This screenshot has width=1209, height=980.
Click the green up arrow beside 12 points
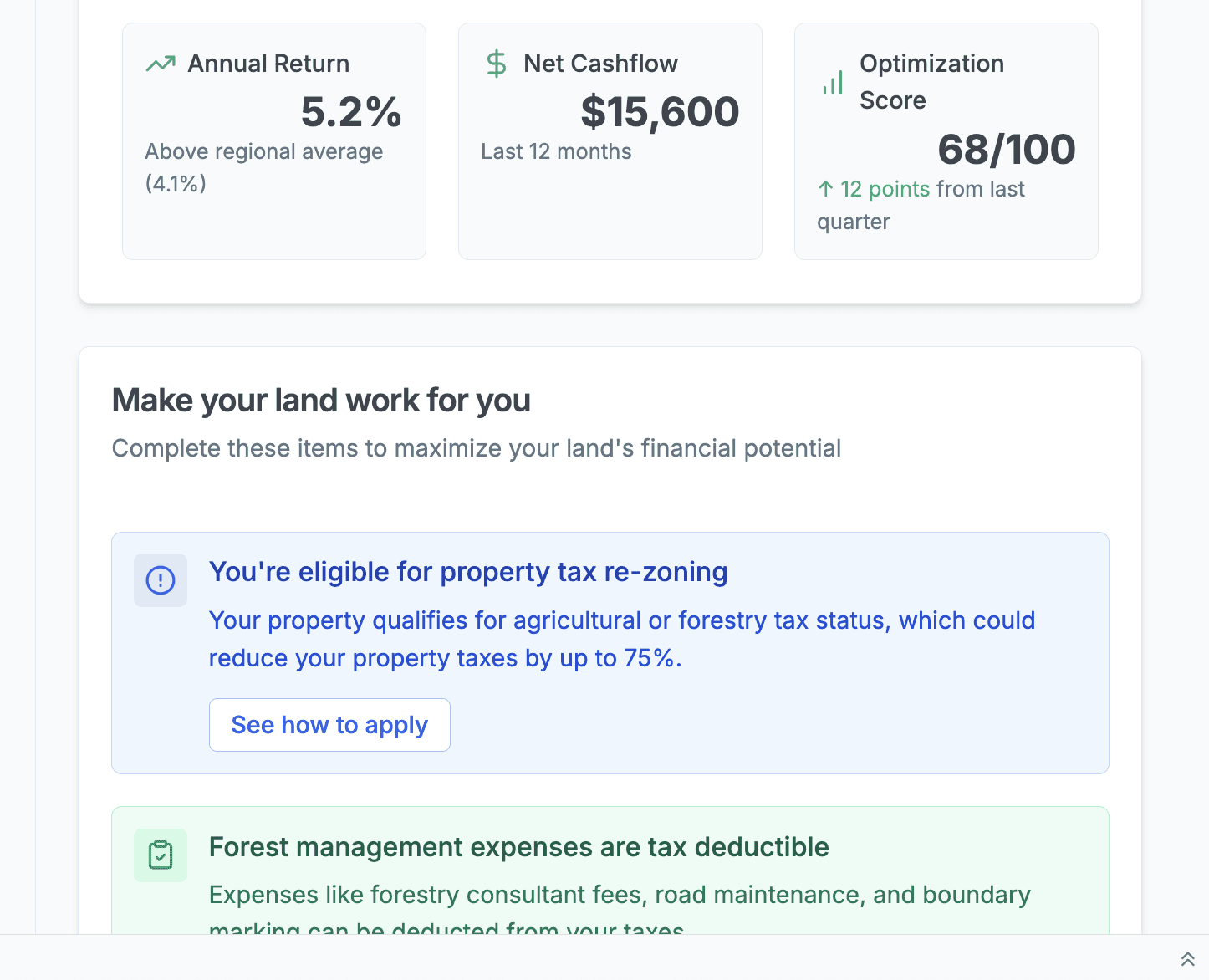point(826,189)
